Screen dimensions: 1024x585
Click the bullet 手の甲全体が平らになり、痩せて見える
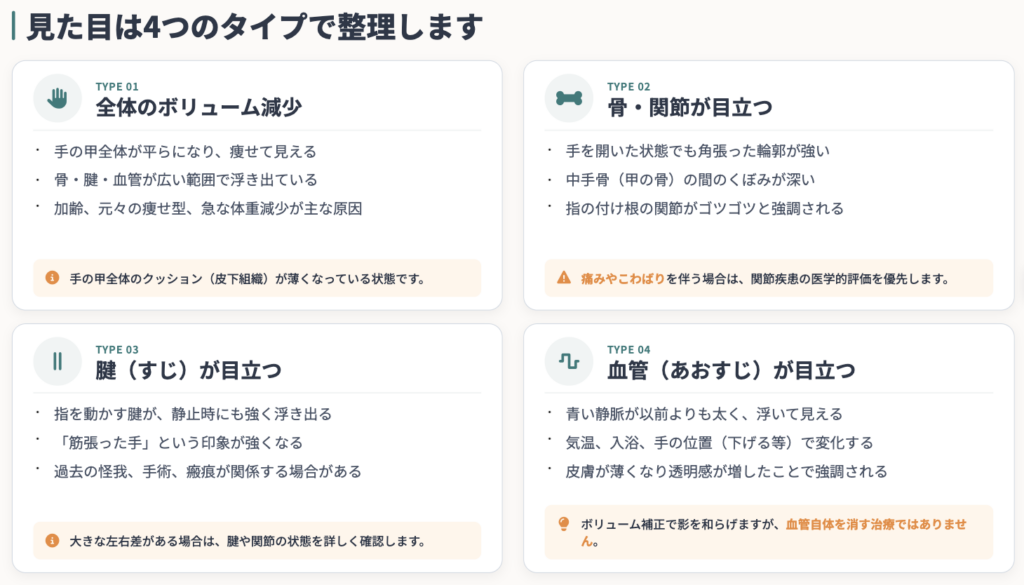tap(185, 151)
